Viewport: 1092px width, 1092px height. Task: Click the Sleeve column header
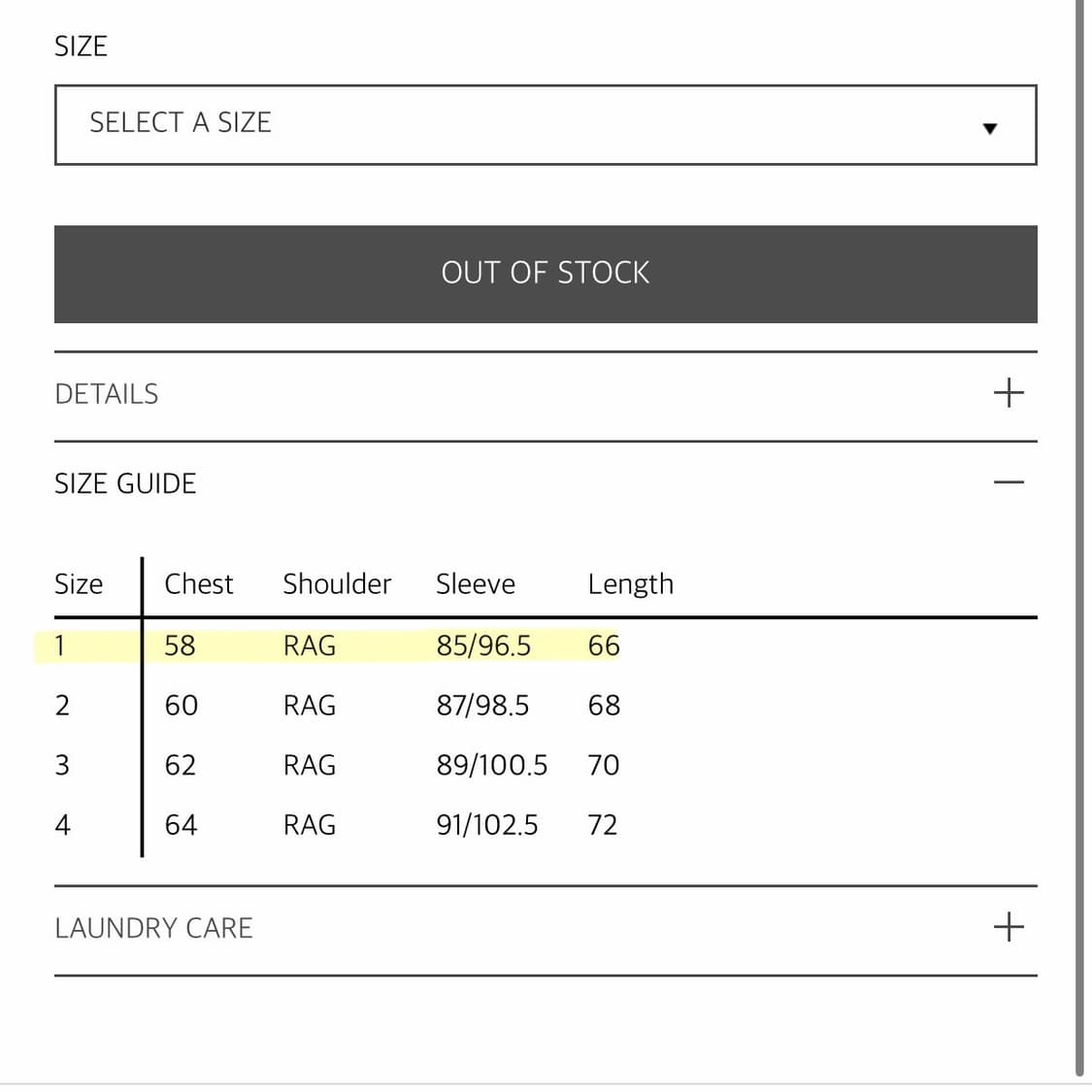coord(476,583)
